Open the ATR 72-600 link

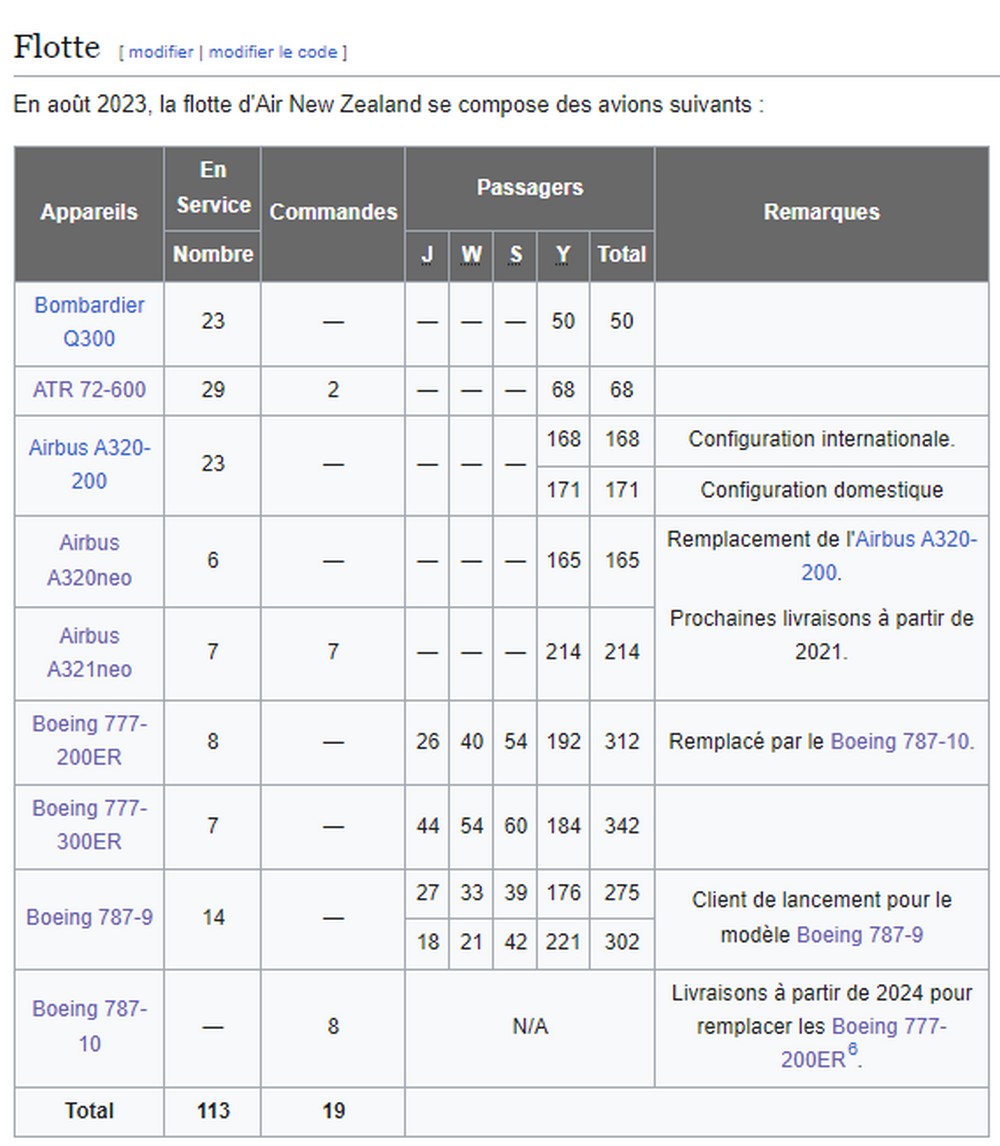pos(89,389)
